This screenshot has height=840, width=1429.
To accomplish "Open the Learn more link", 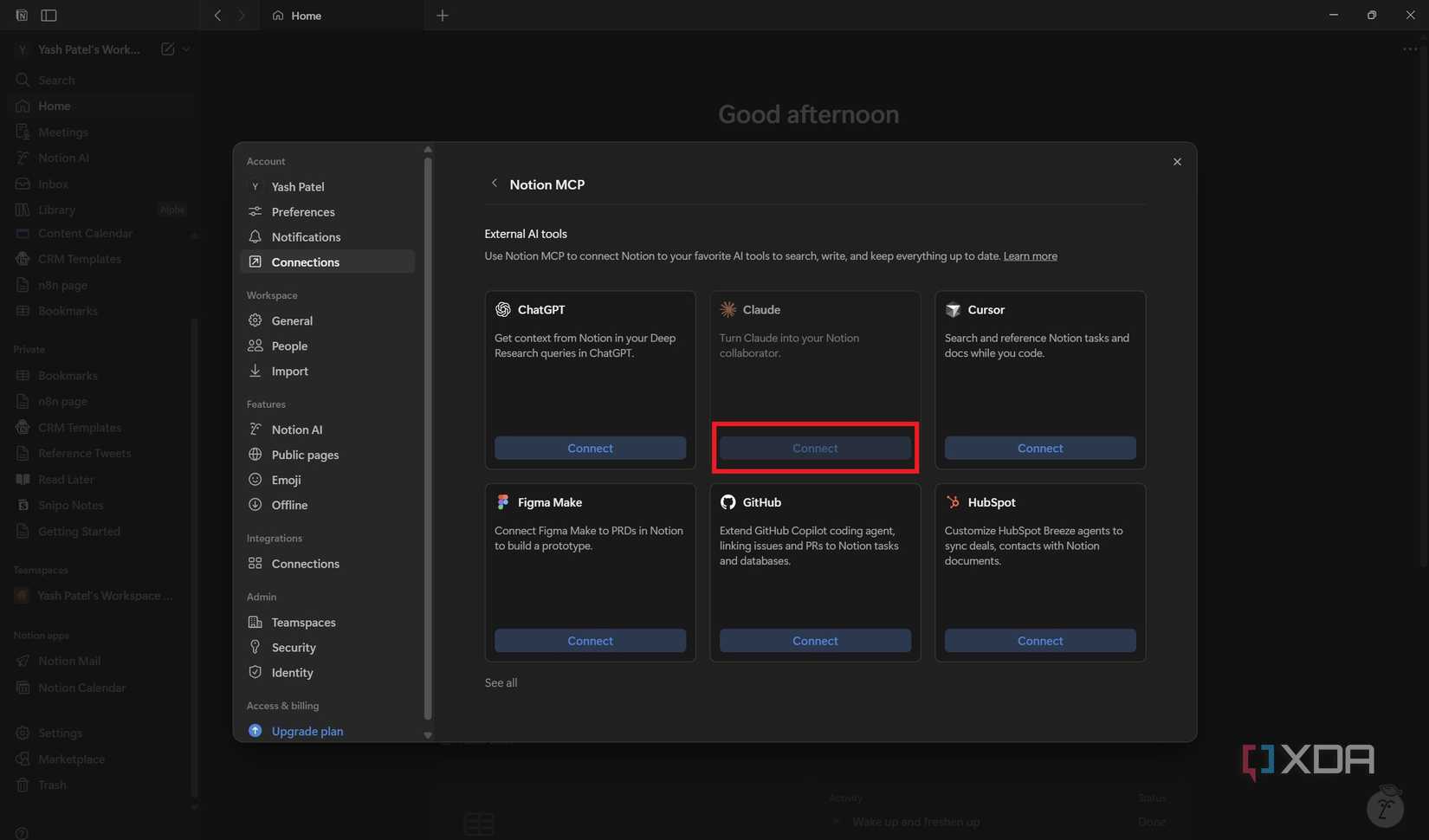I will [1030, 256].
